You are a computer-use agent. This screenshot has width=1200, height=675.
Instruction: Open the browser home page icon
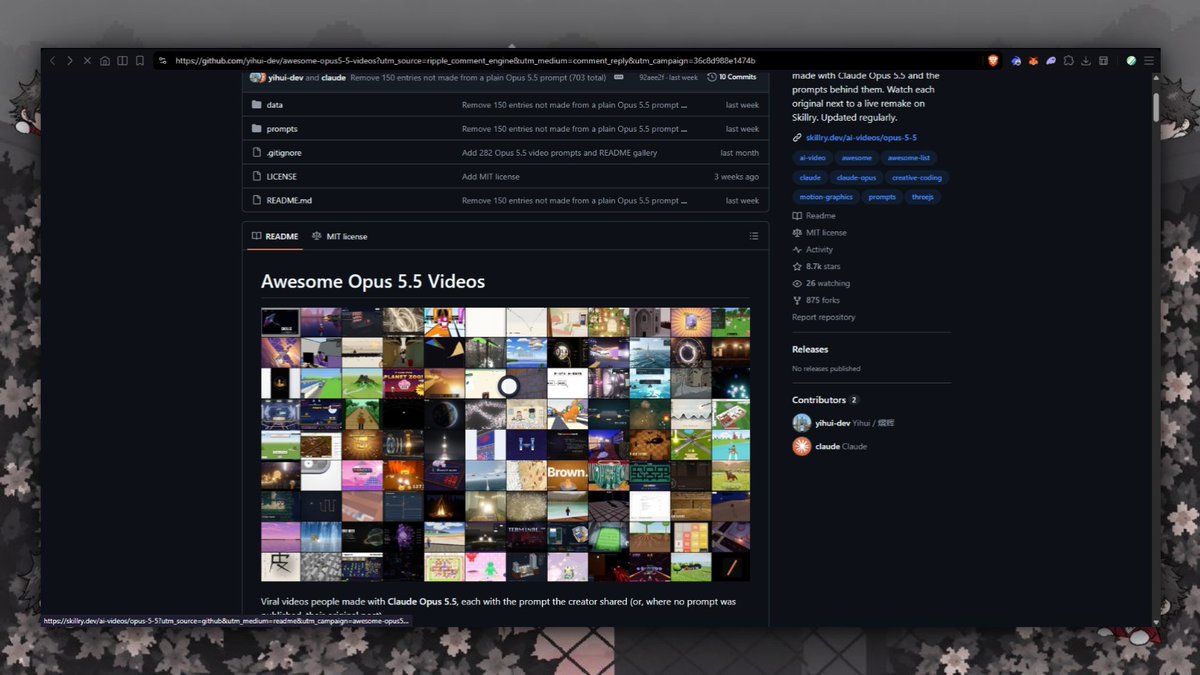pos(105,61)
